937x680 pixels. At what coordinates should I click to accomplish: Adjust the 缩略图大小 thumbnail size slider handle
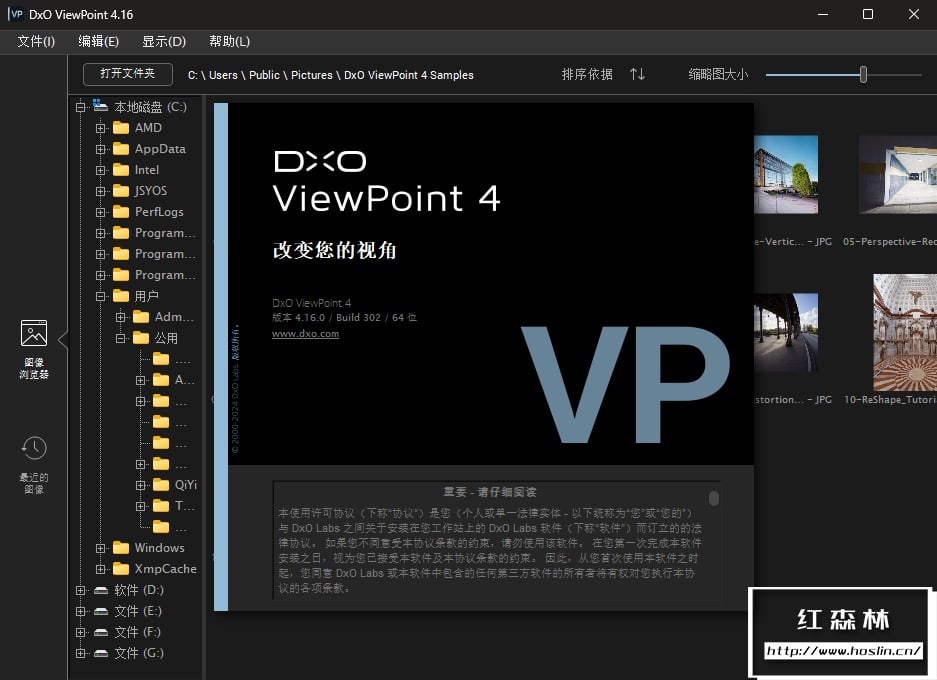[x=863, y=75]
